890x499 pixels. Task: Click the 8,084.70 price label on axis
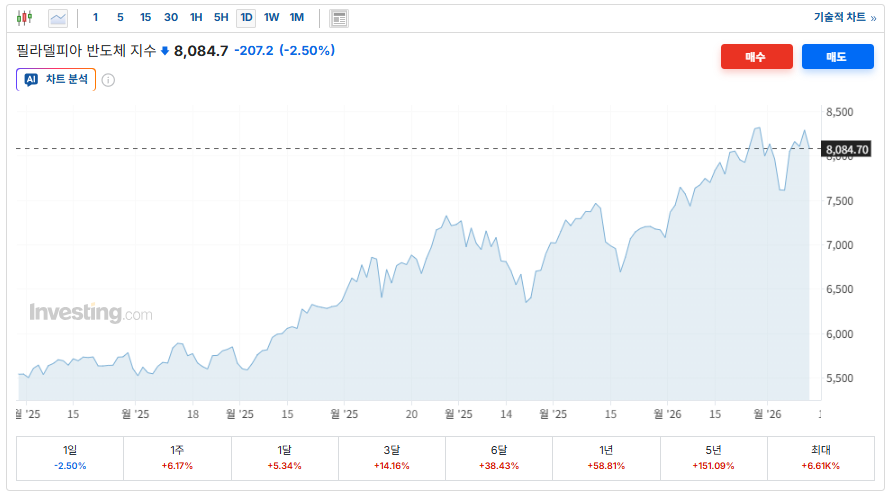coord(847,150)
